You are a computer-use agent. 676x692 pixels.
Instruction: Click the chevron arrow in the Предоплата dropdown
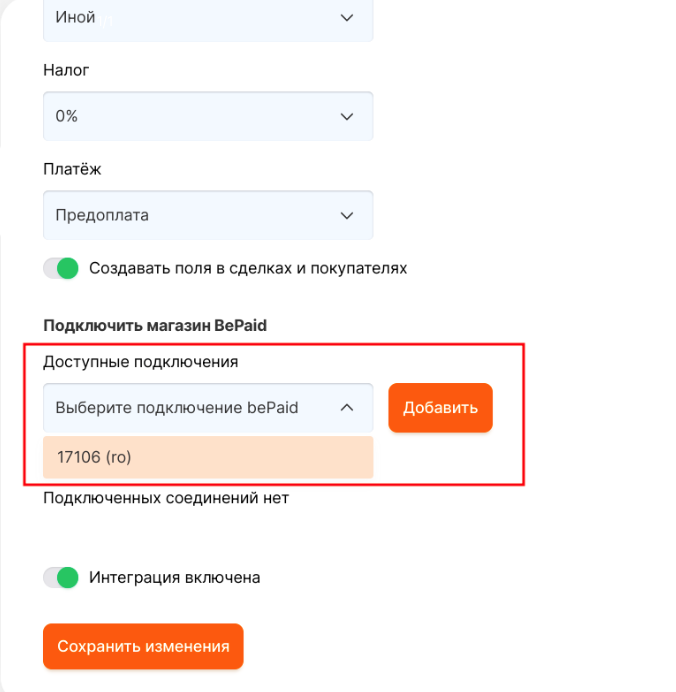[347, 215]
